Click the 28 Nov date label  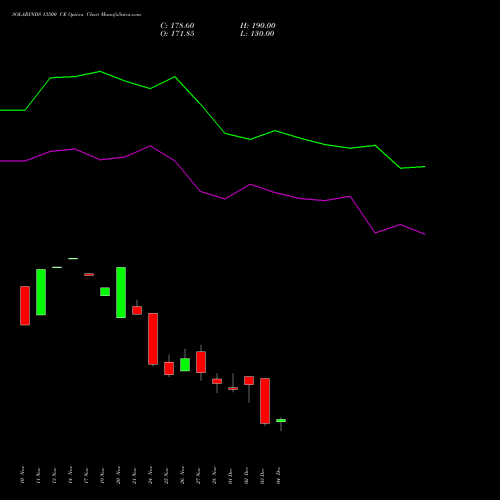pyautogui.click(x=214, y=475)
